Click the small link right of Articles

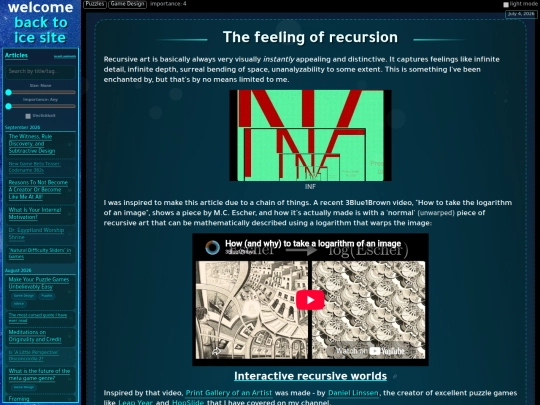point(65,56)
